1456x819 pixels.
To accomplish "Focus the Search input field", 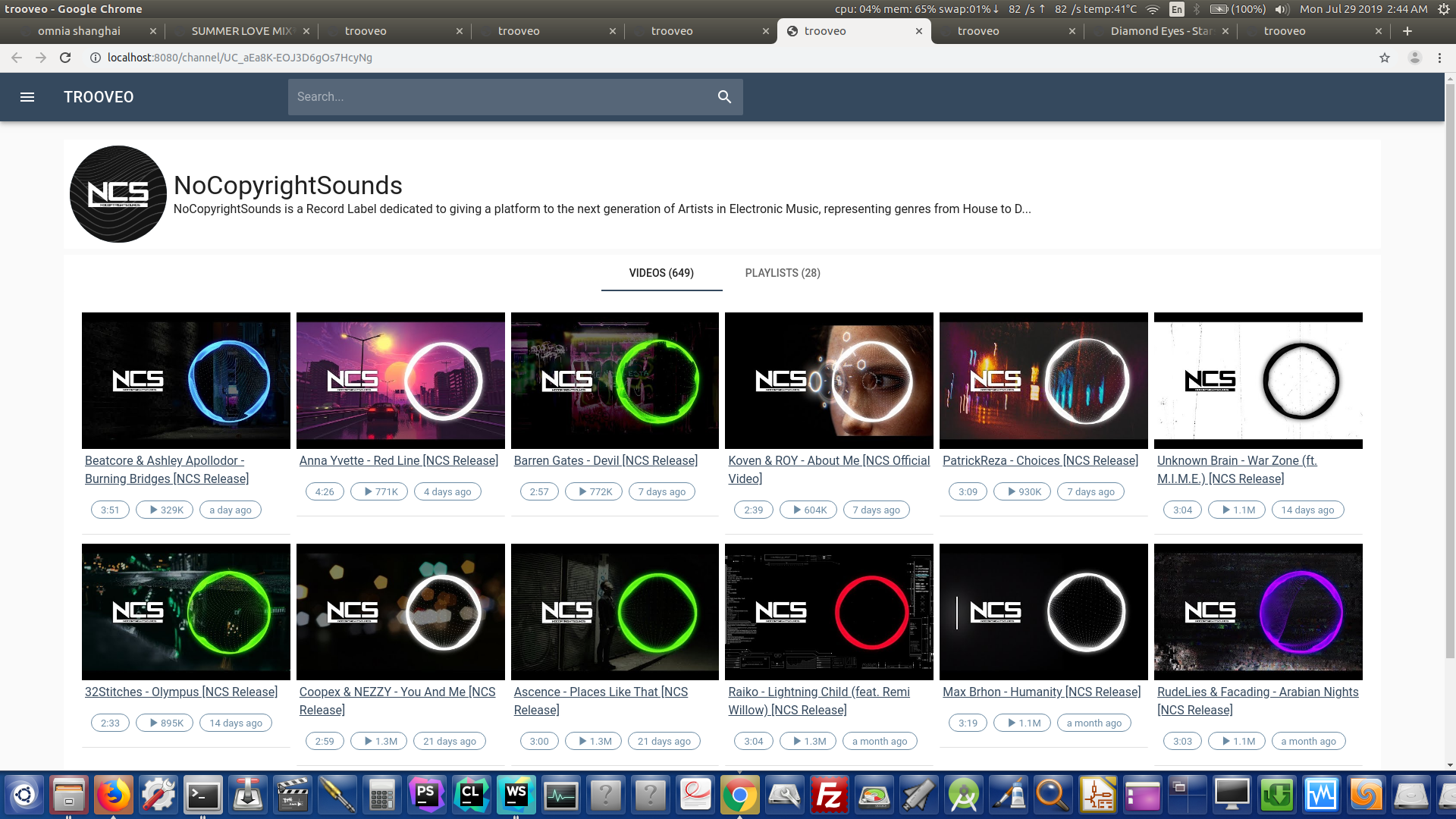I will (x=500, y=97).
